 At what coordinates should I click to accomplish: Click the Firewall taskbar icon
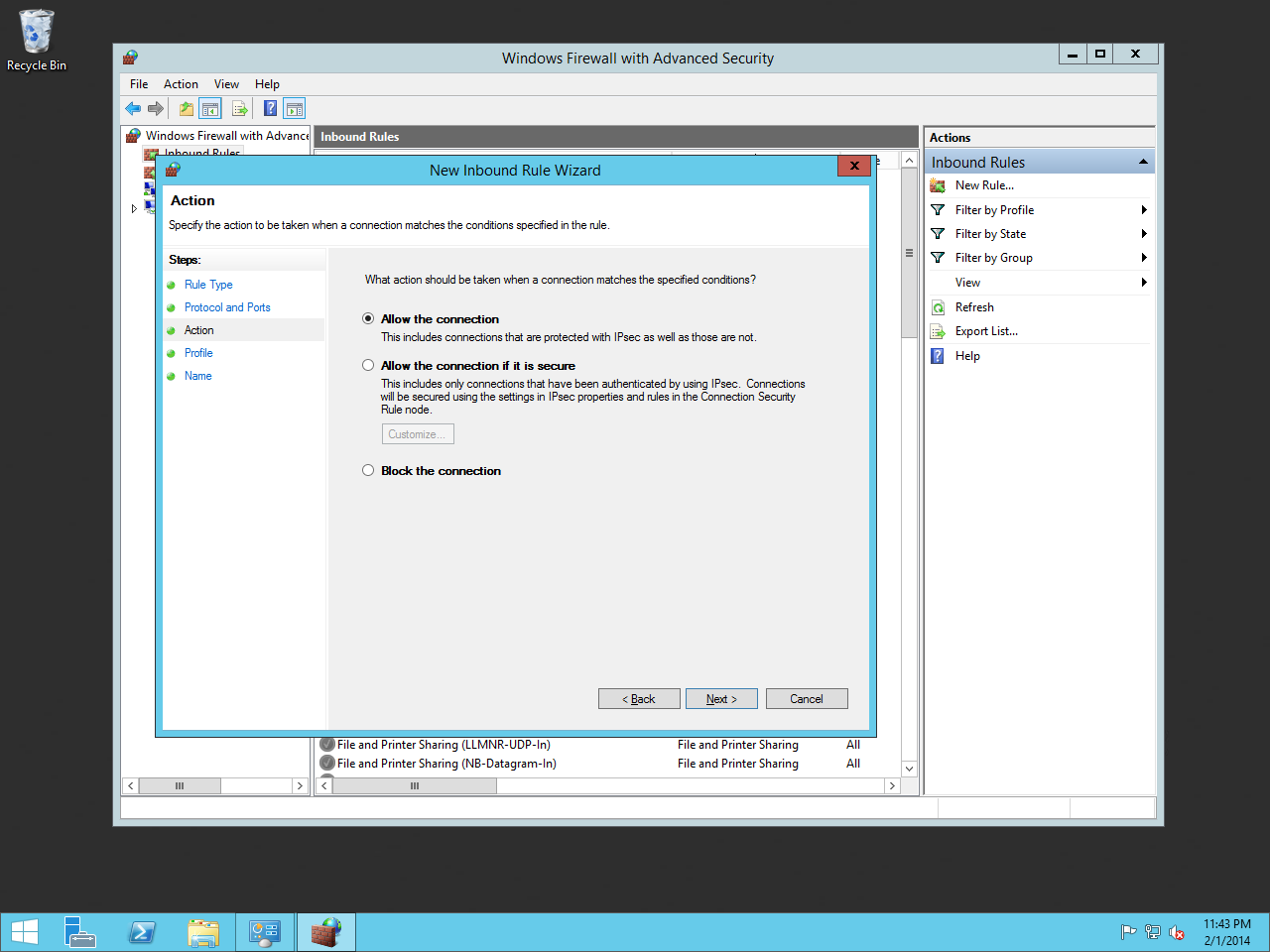point(326,932)
